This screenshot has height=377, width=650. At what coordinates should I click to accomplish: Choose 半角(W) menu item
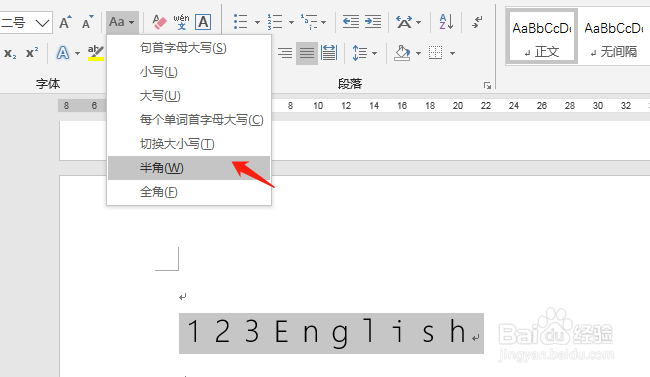pyautogui.click(x=189, y=168)
